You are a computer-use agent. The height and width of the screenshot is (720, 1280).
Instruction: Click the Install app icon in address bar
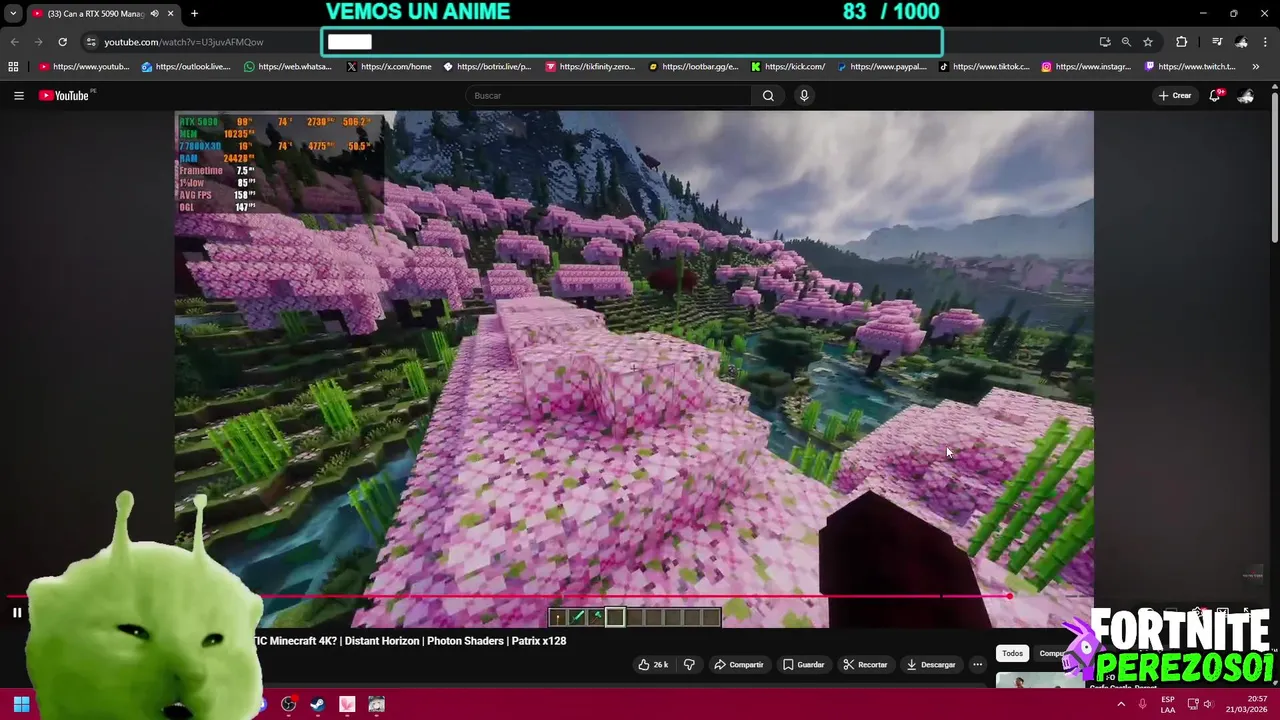coord(1104,42)
